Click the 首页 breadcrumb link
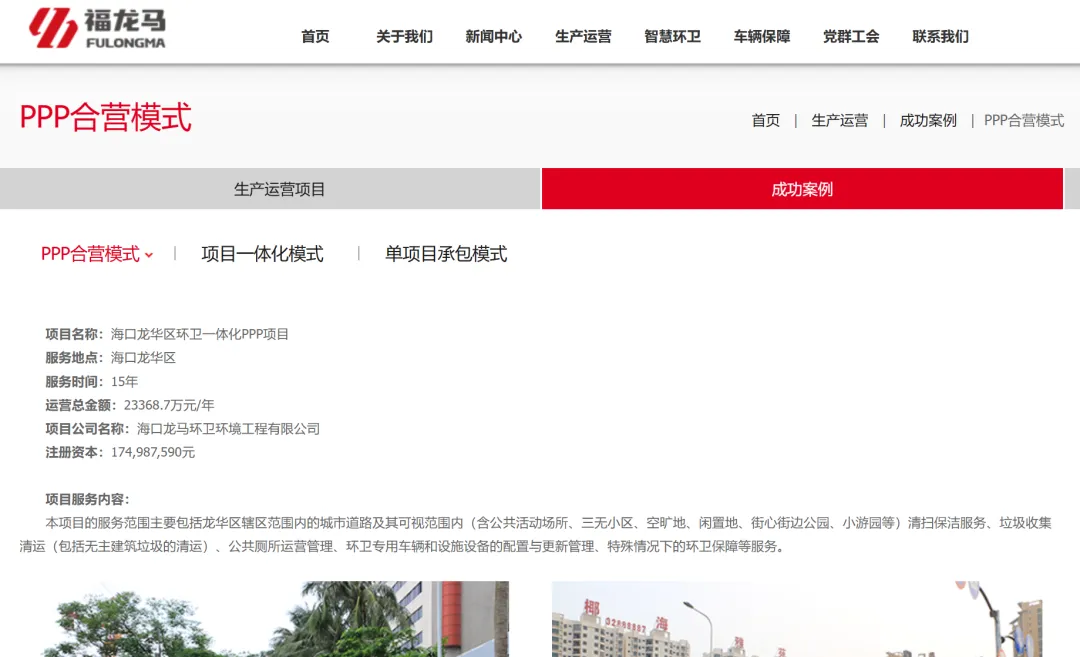The height and width of the screenshot is (657, 1080). point(765,120)
